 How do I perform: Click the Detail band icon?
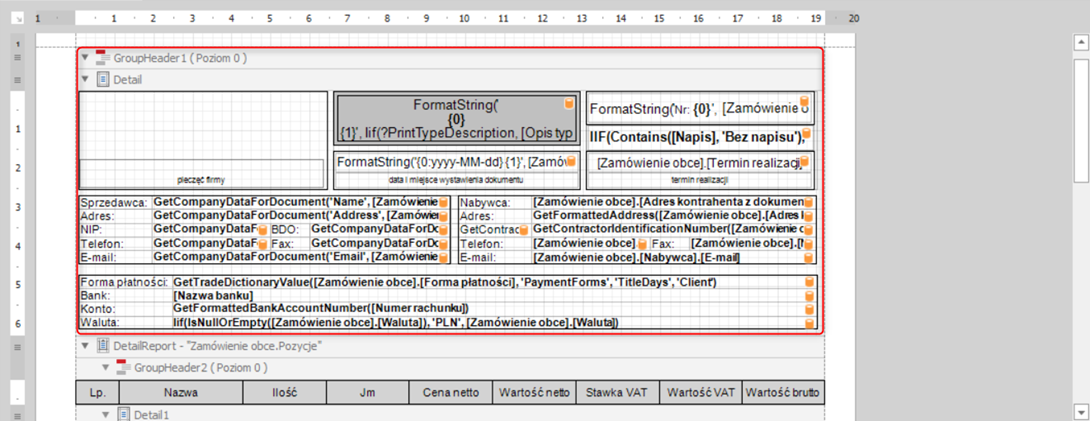coord(102,79)
